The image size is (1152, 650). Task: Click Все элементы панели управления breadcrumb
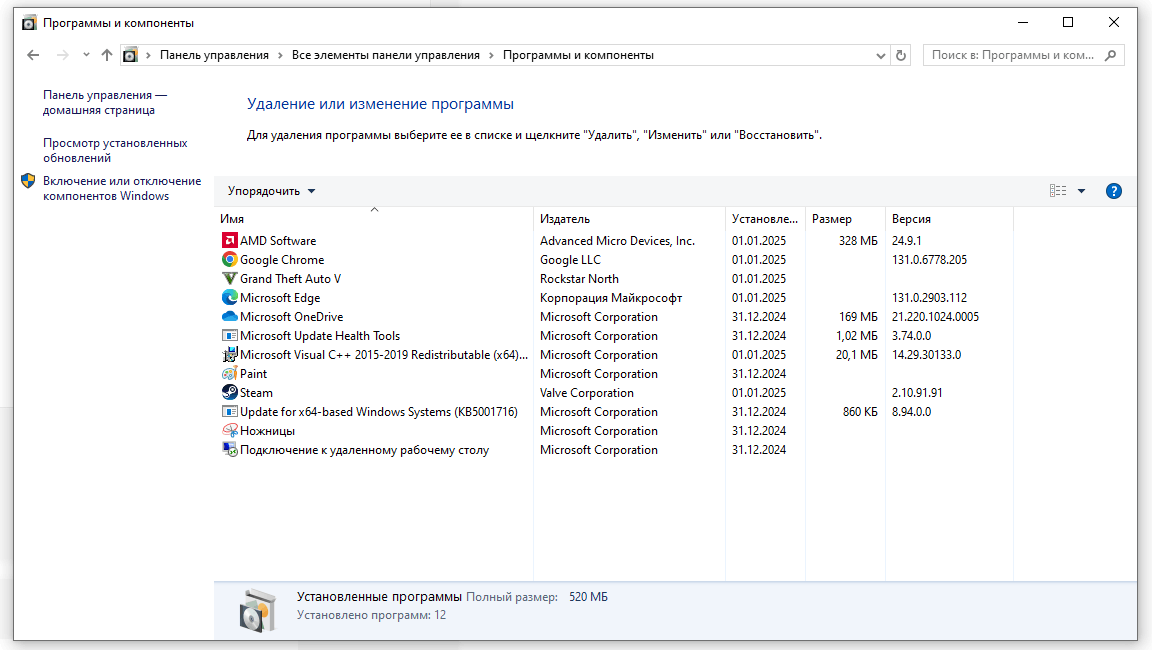coord(386,55)
